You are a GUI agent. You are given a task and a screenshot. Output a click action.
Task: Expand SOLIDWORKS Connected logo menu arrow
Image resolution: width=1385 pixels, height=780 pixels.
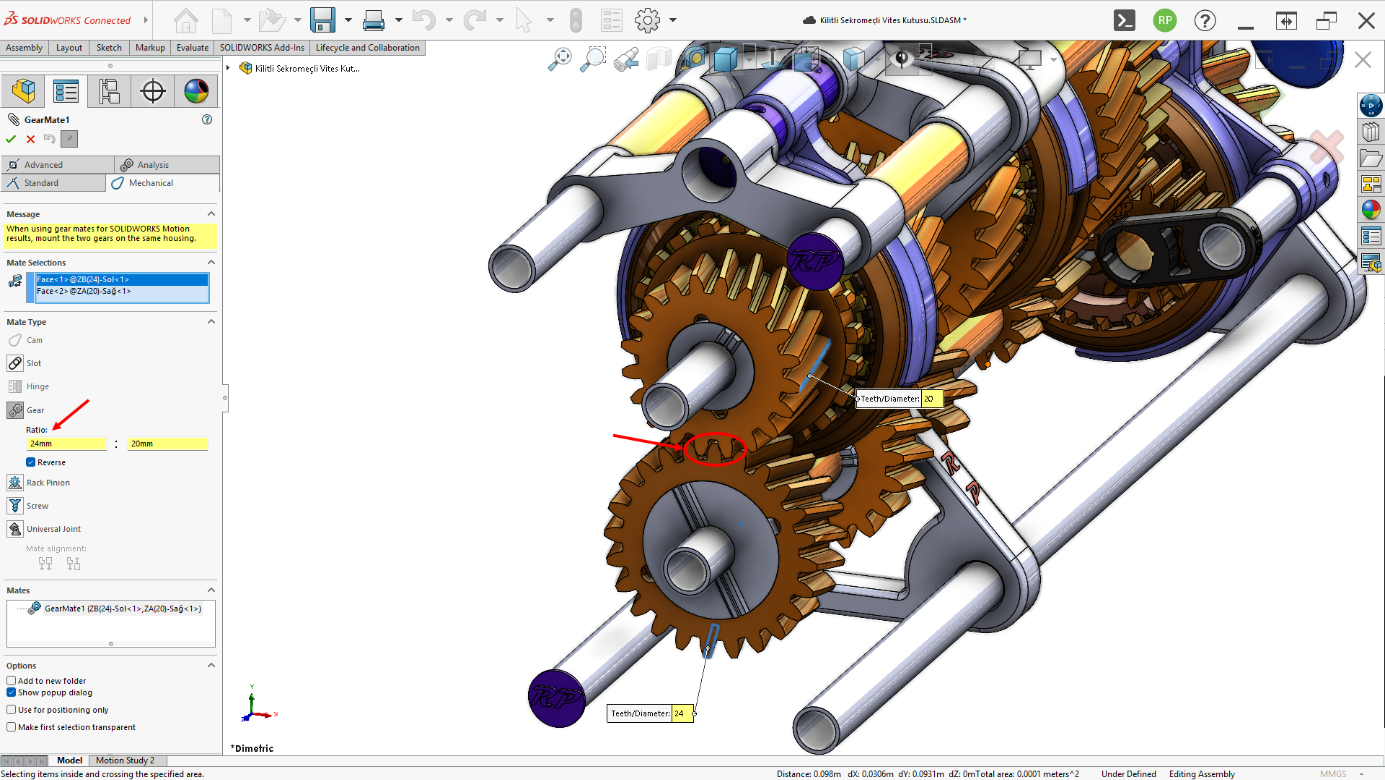pyautogui.click(x=147, y=20)
